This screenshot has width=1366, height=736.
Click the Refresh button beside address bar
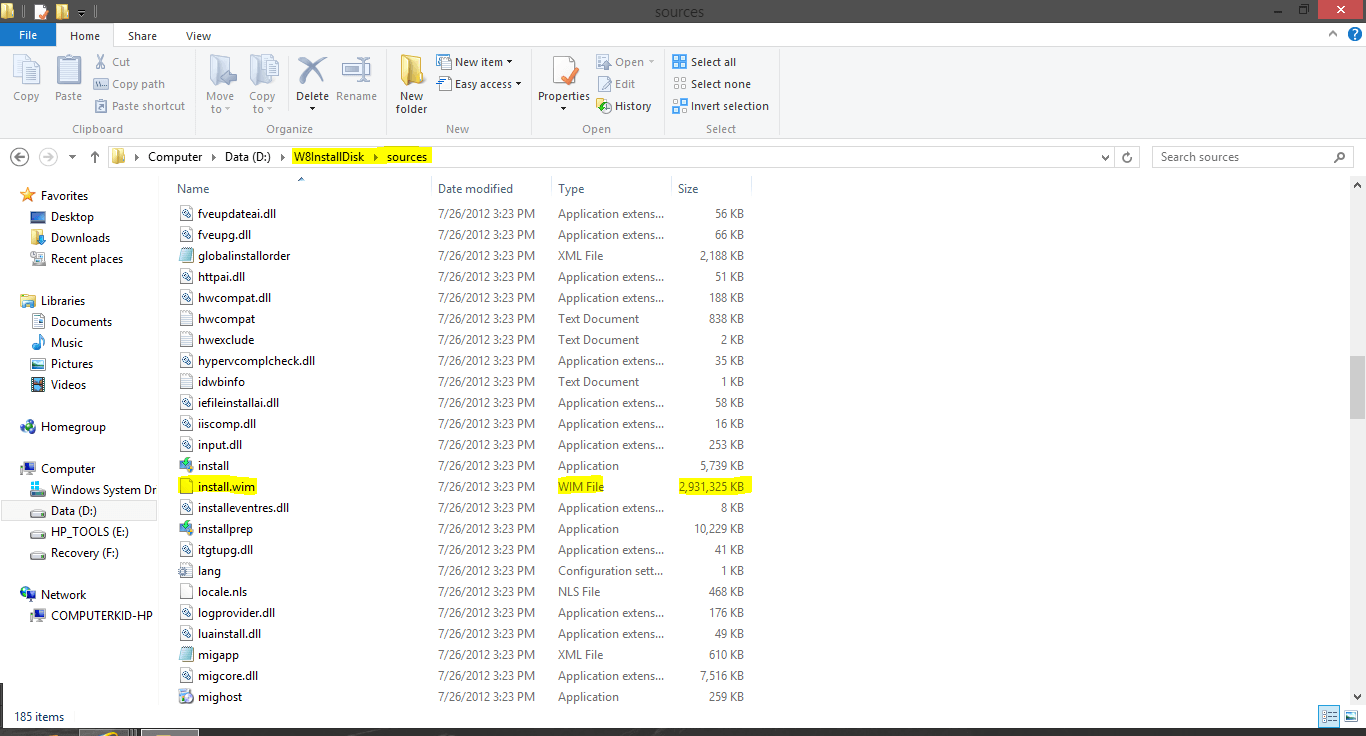coord(1127,157)
